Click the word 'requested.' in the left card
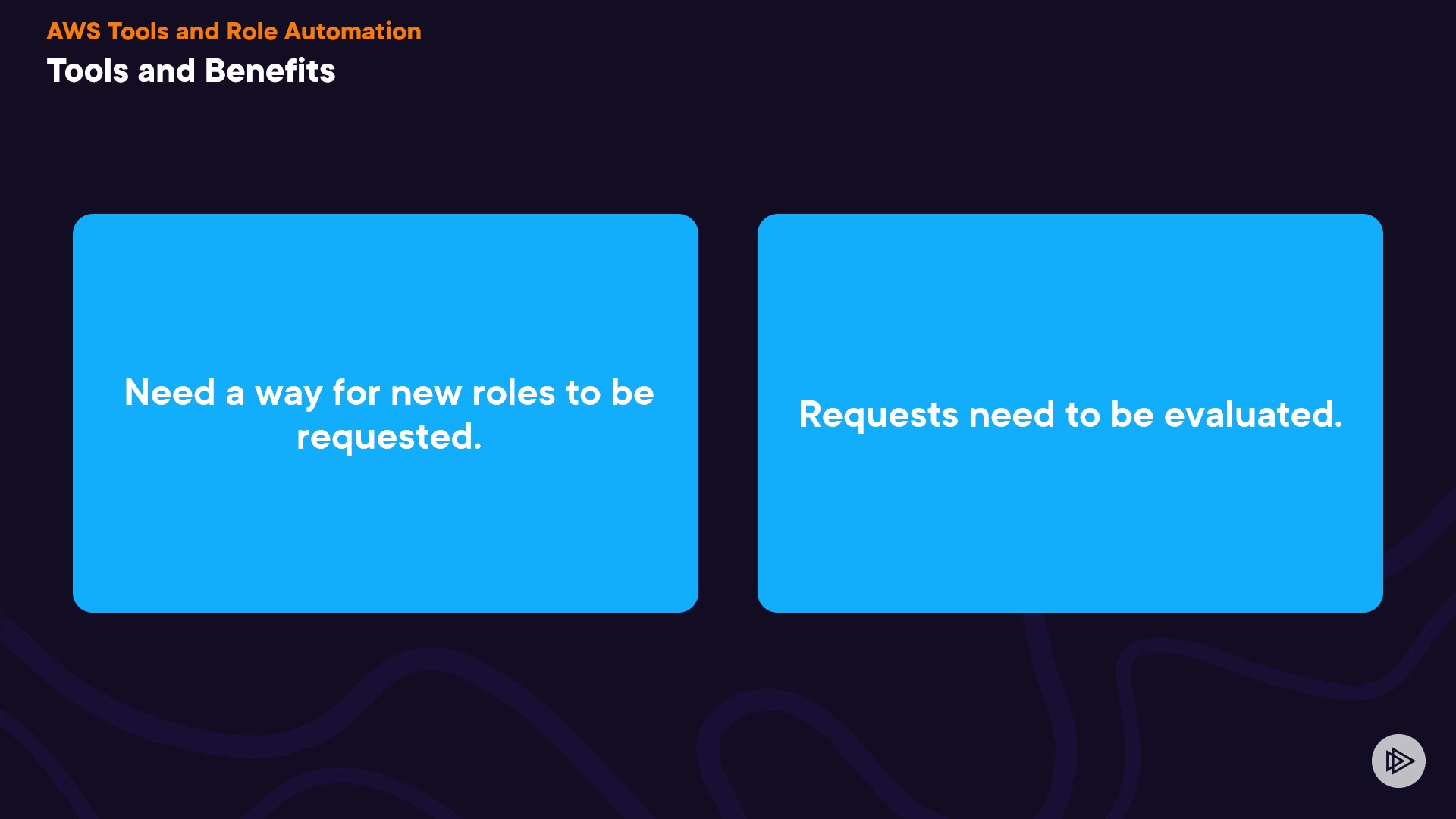 coord(389,437)
